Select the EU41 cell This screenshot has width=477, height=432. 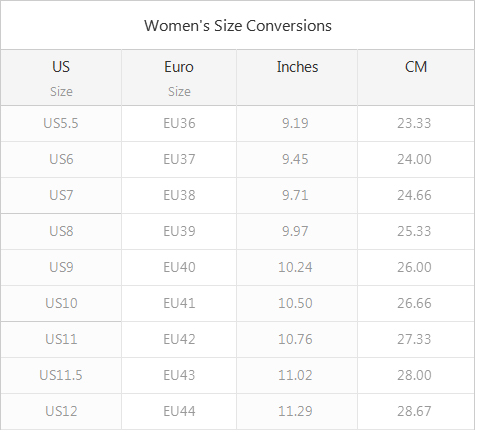click(x=179, y=303)
